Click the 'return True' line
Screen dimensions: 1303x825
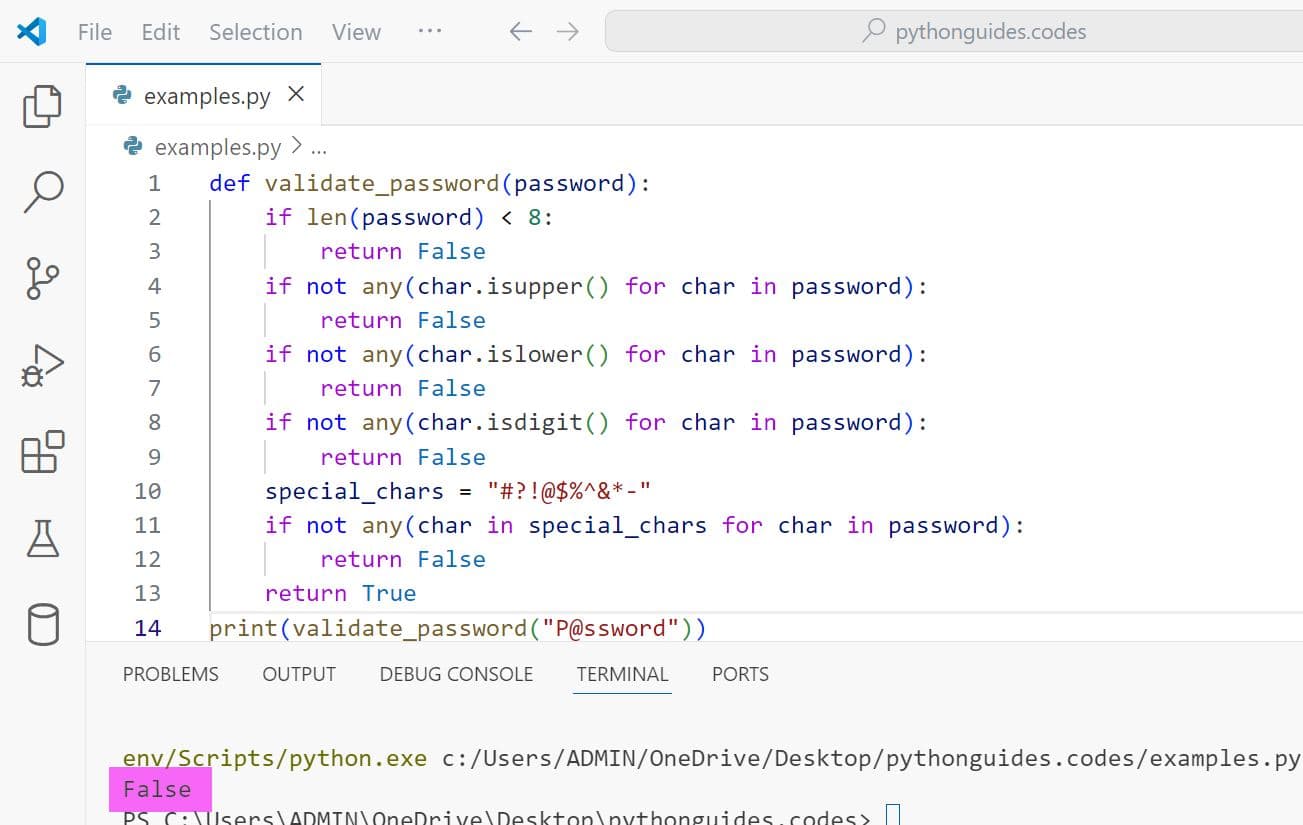pyautogui.click(x=340, y=593)
